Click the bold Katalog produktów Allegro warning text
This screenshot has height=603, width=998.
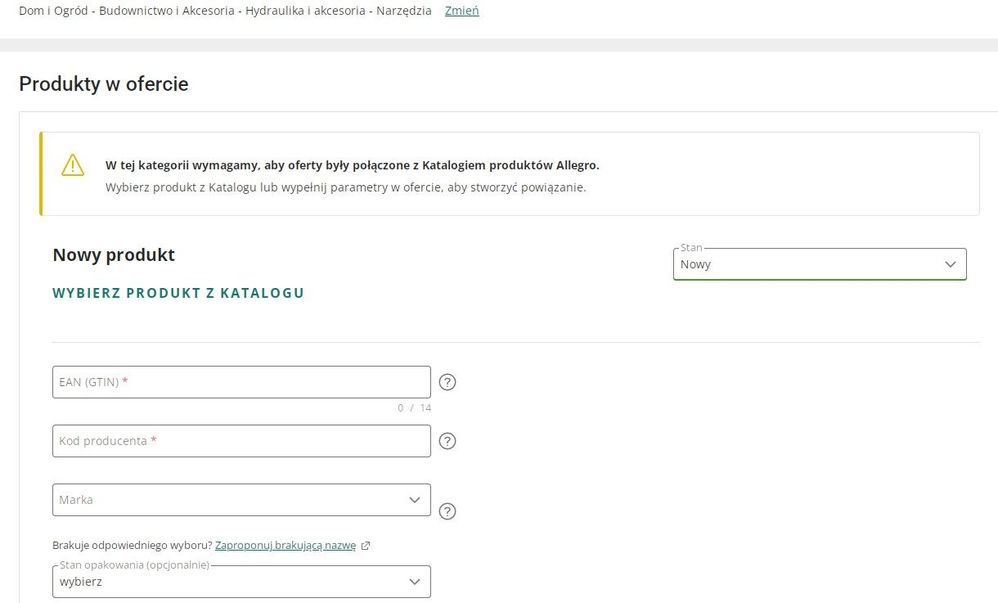click(x=352, y=165)
